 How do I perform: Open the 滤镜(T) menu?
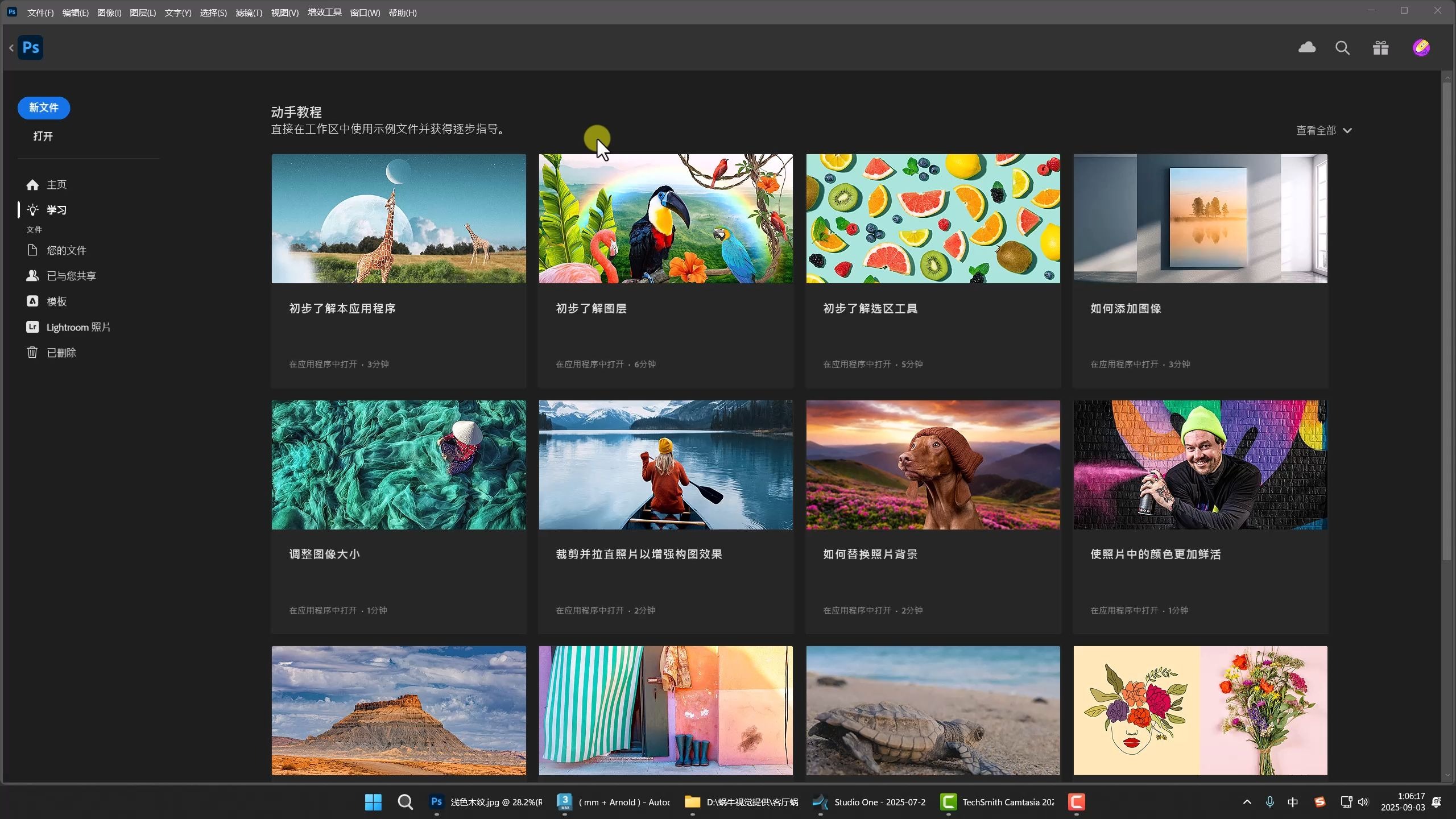(x=249, y=13)
